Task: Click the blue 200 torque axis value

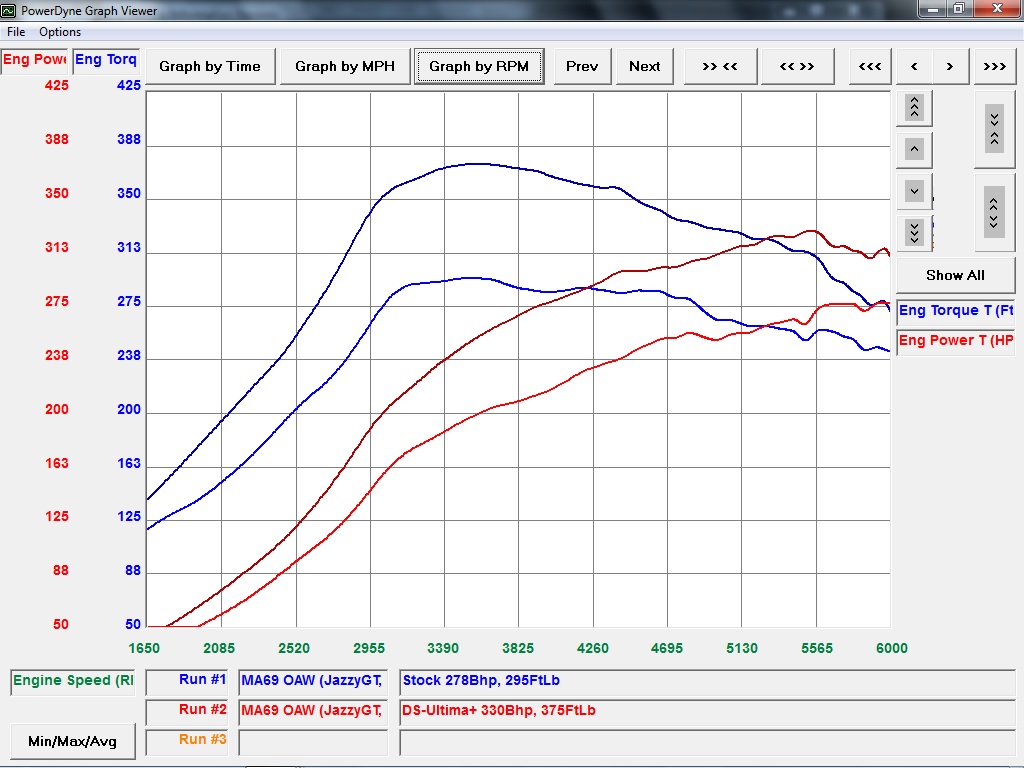Action: click(x=129, y=409)
